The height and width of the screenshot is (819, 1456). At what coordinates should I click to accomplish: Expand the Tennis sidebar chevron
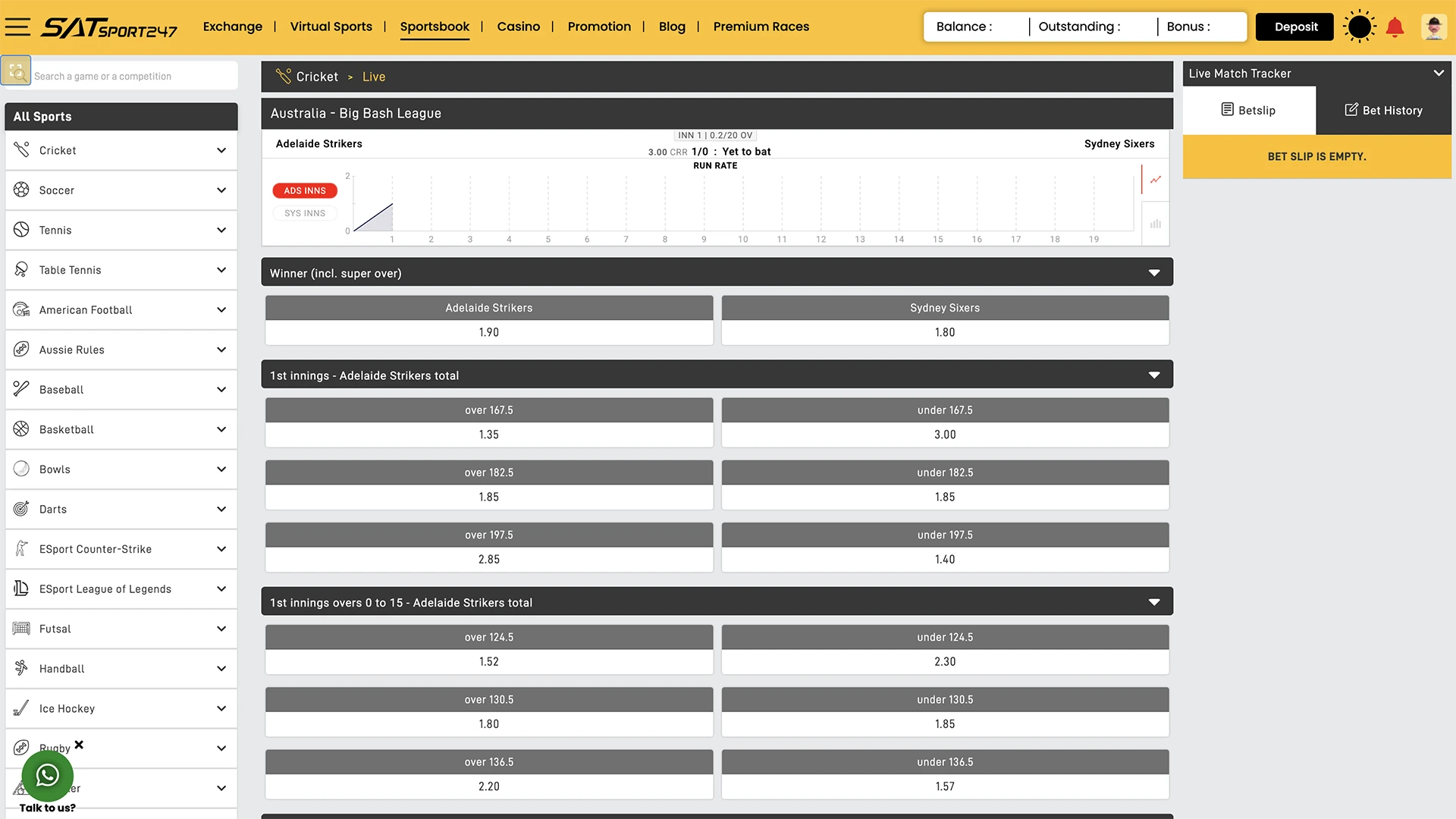[x=221, y=230]
